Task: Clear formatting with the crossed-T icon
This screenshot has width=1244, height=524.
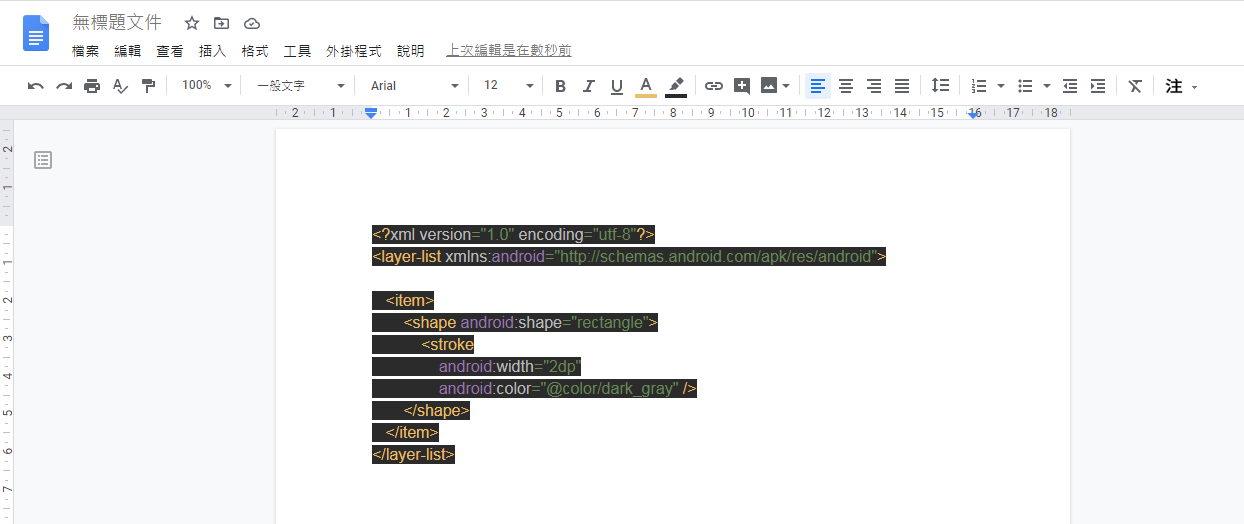Action: pos(1135,86)
